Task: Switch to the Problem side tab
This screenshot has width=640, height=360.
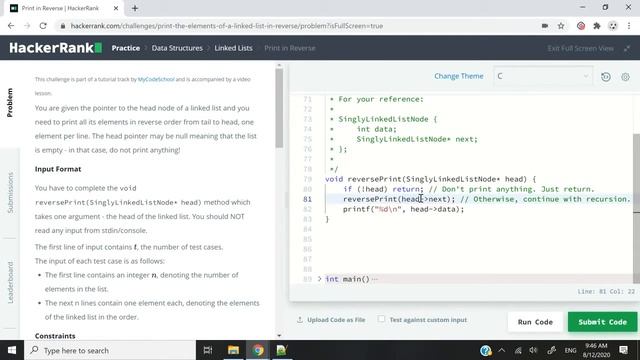Action: (x=10, y=102)
